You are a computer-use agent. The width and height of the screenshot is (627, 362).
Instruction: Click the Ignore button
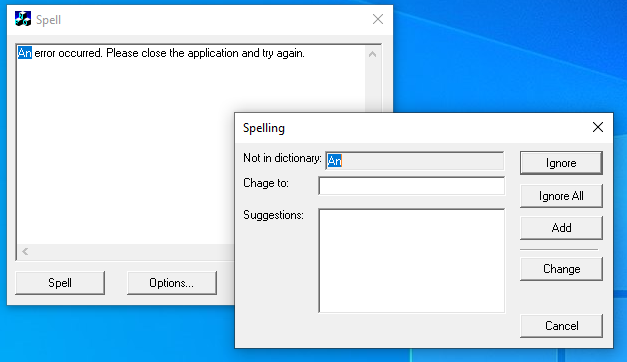561,163
